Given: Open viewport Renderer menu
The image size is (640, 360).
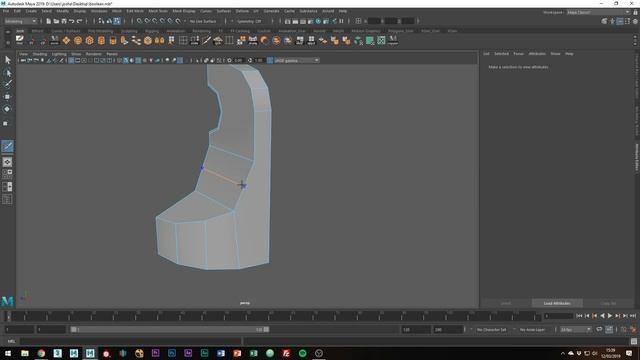Looking at the screenshot, I should [x=93, y=54].
